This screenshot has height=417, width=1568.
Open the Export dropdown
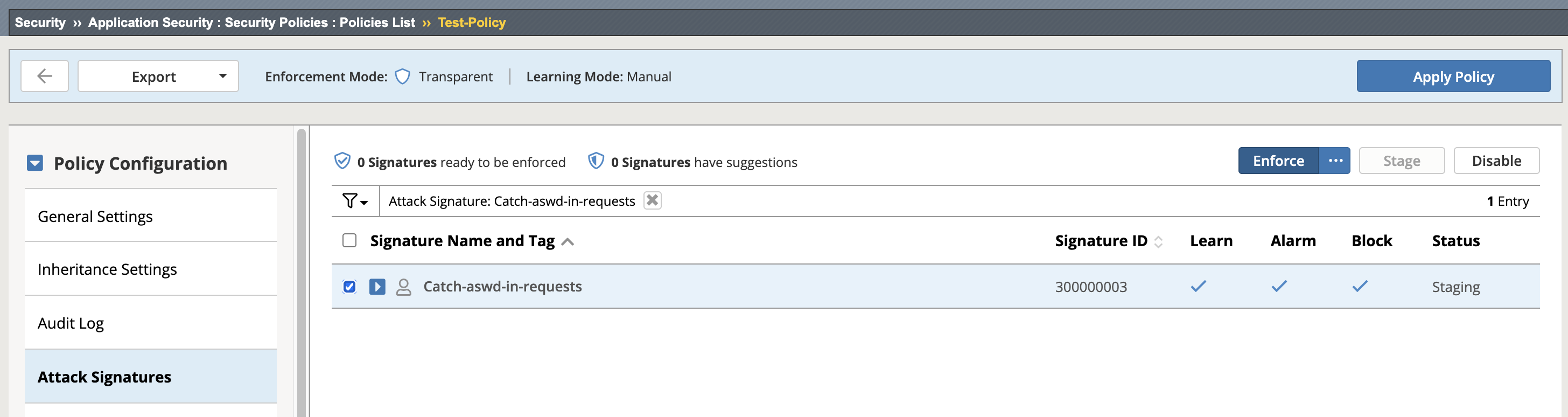[x=158, y=76]
